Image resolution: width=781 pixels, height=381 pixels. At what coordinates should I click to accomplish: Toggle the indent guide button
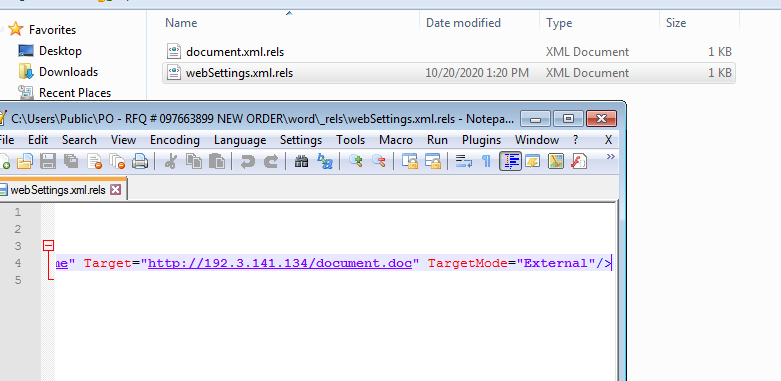point(511,161)
